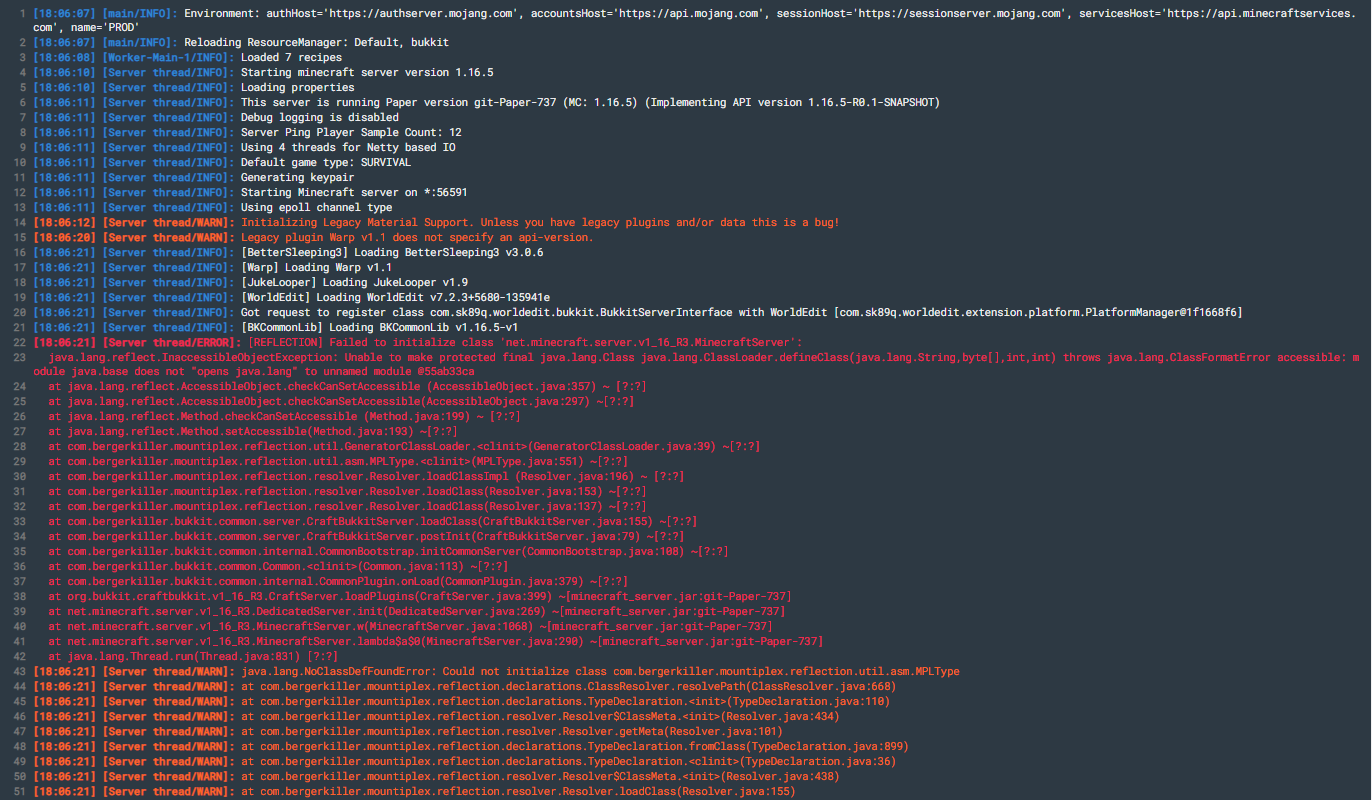The width and height of the screenshot is (1372, 800).
Task: Click the "CraftBukkitServer.java:155" loadClass frame
Action: point(373,523)
